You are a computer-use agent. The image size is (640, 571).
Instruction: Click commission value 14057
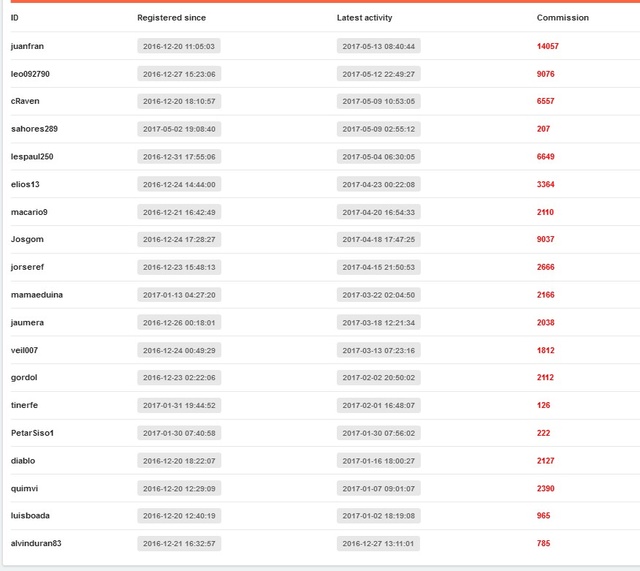tap(548, 46)
